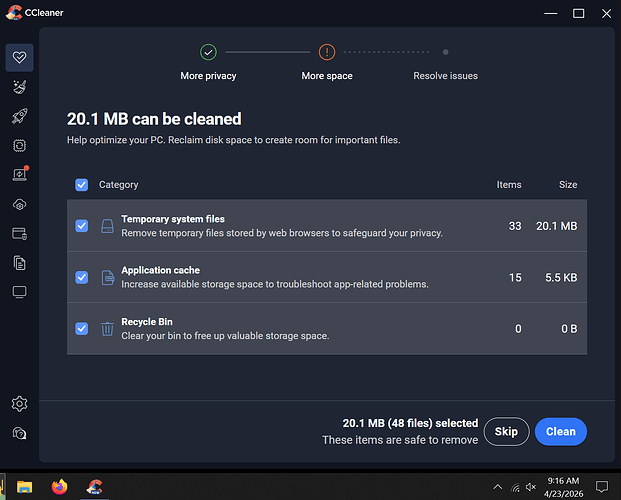
Task: Click the Size column header
Action: click(568, 185)
